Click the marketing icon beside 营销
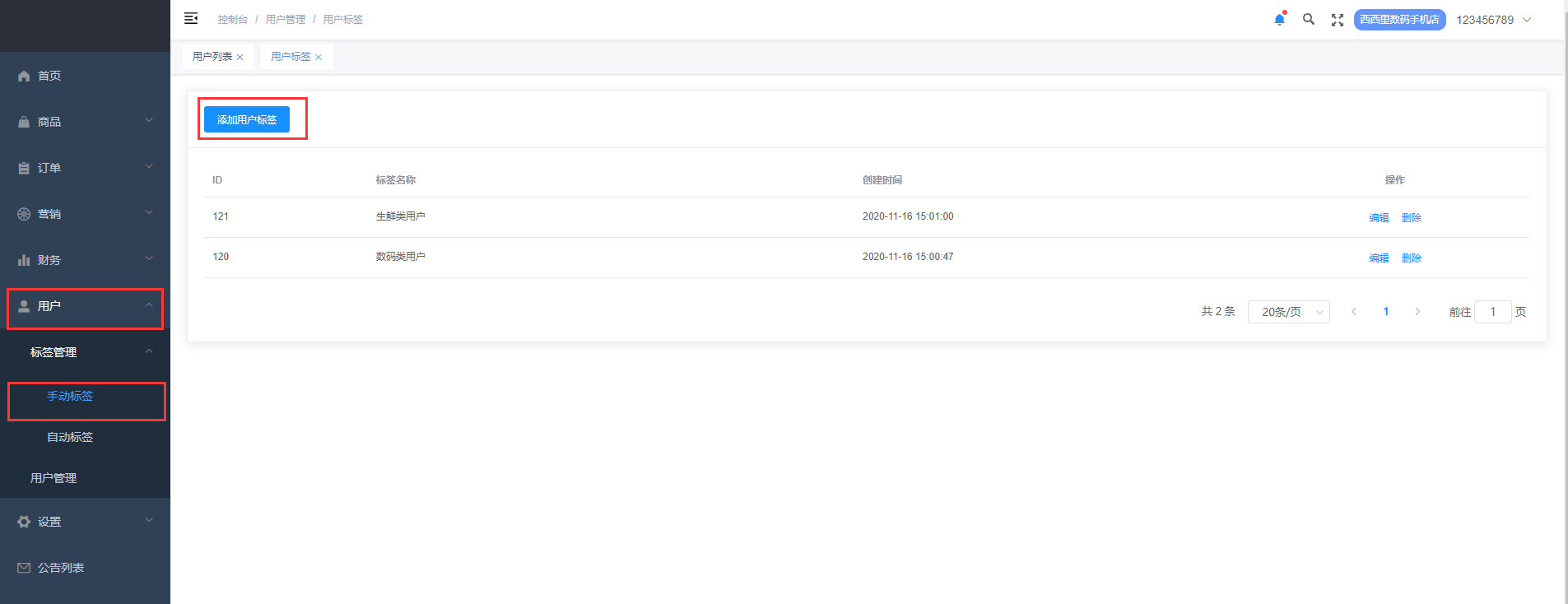Viewport: 1568px width, 604px height. pos(24,214)
